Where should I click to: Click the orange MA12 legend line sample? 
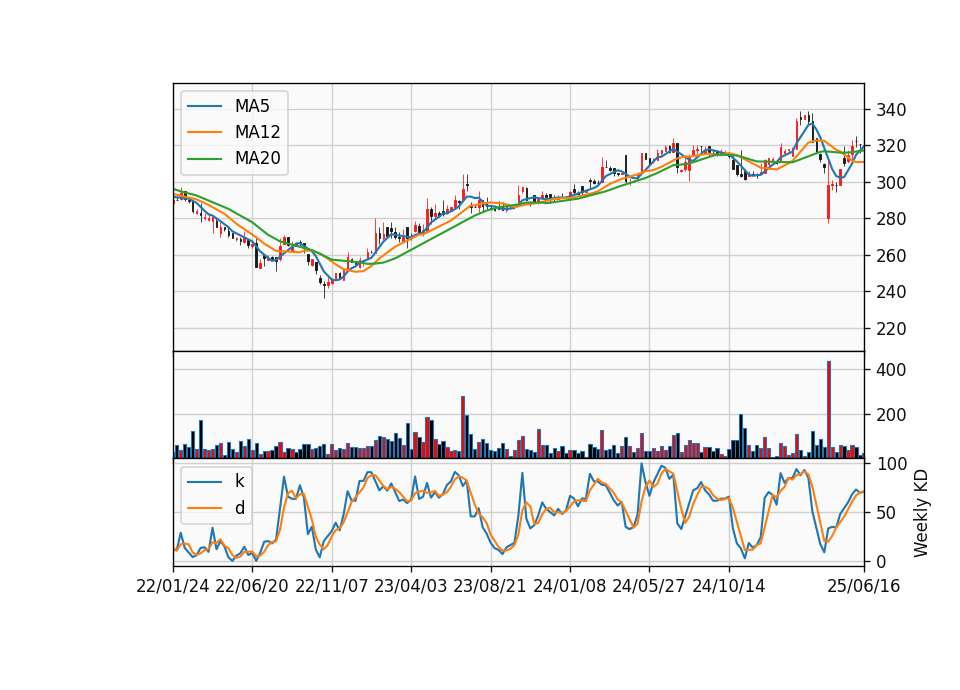pos(204,132)
